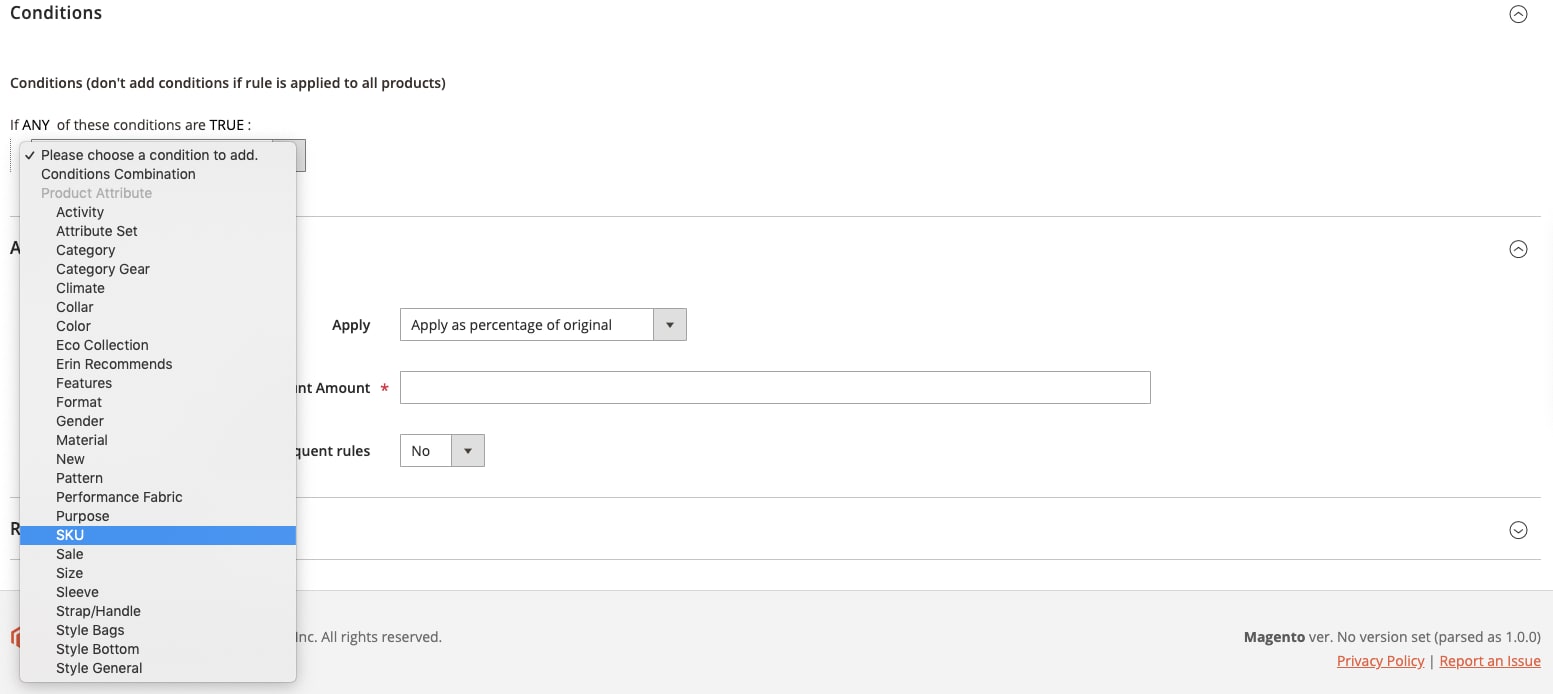Select the highlighted SKU option
1553x694 pixels.
pyautogui.click(x=158, y=535)
